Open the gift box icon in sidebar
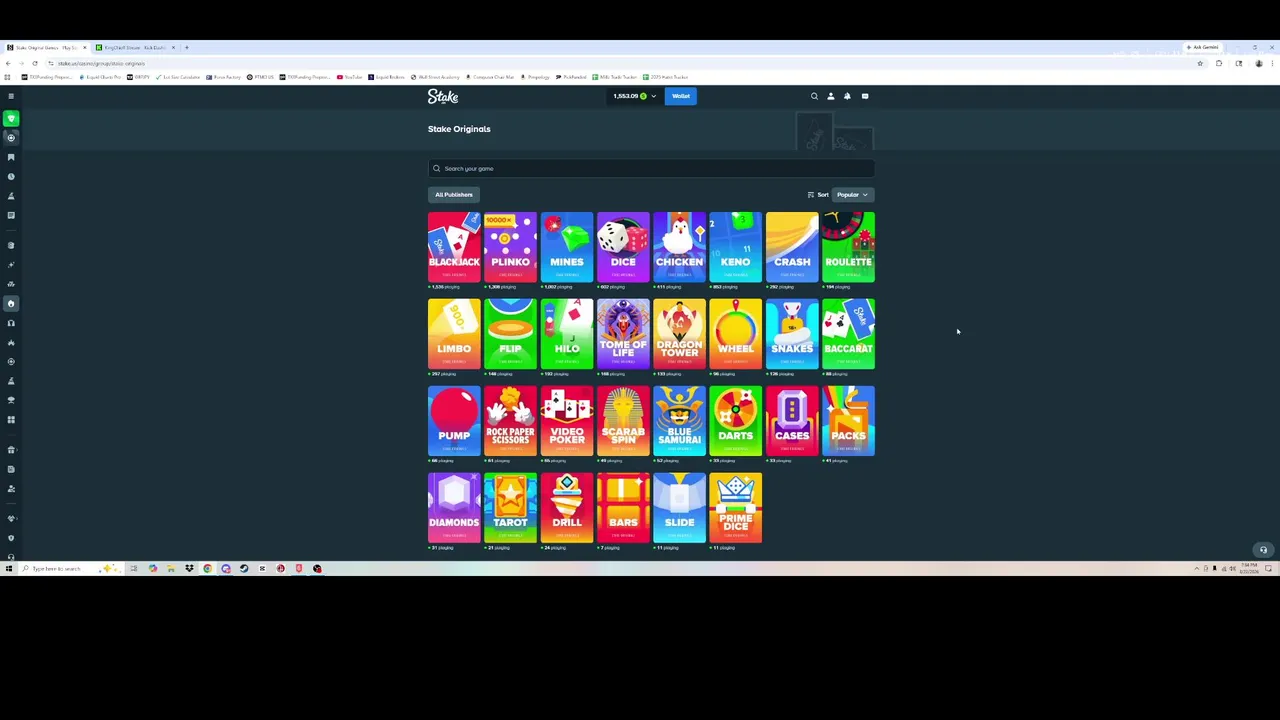Image resolution: width=1280 pixels, height=720 pixels. 11,449
